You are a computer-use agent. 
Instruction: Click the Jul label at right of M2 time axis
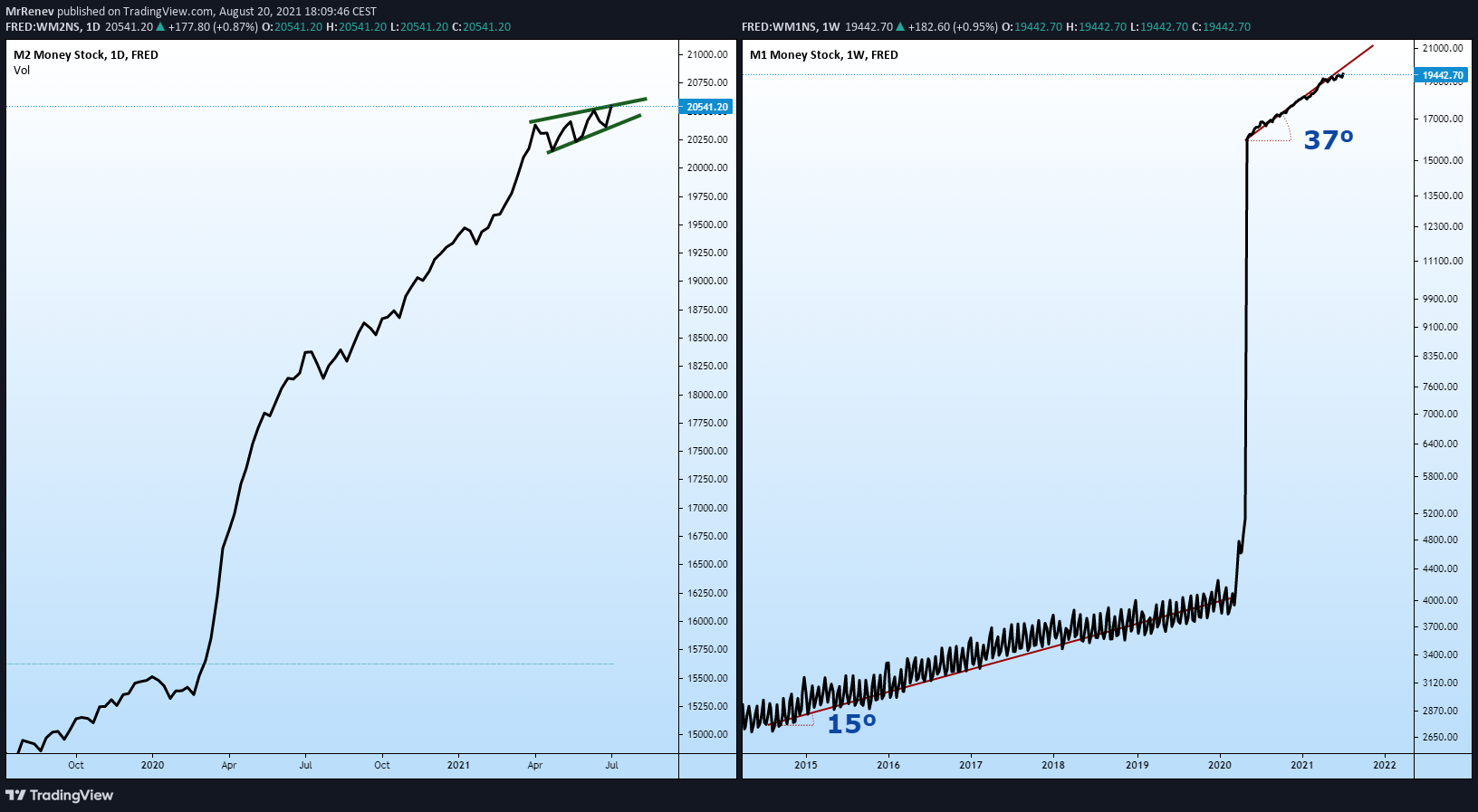pos(612,765)
